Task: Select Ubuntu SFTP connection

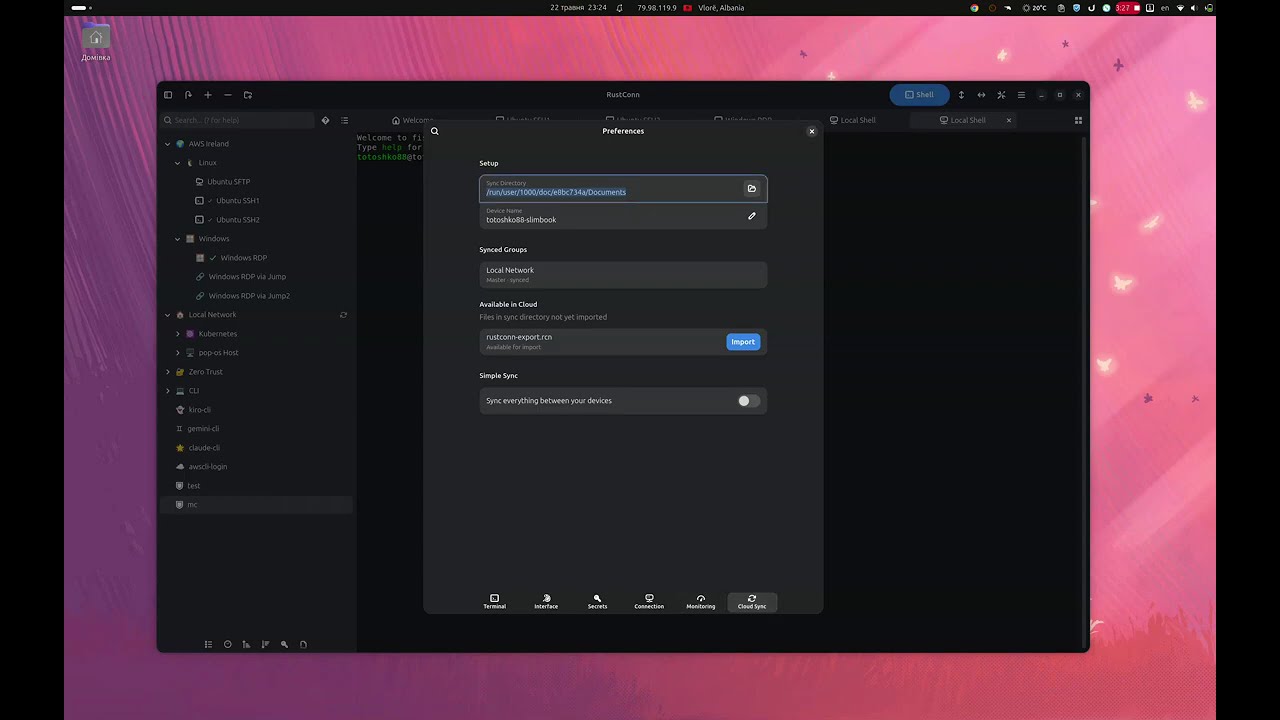Action: click(x=228, y=182)
